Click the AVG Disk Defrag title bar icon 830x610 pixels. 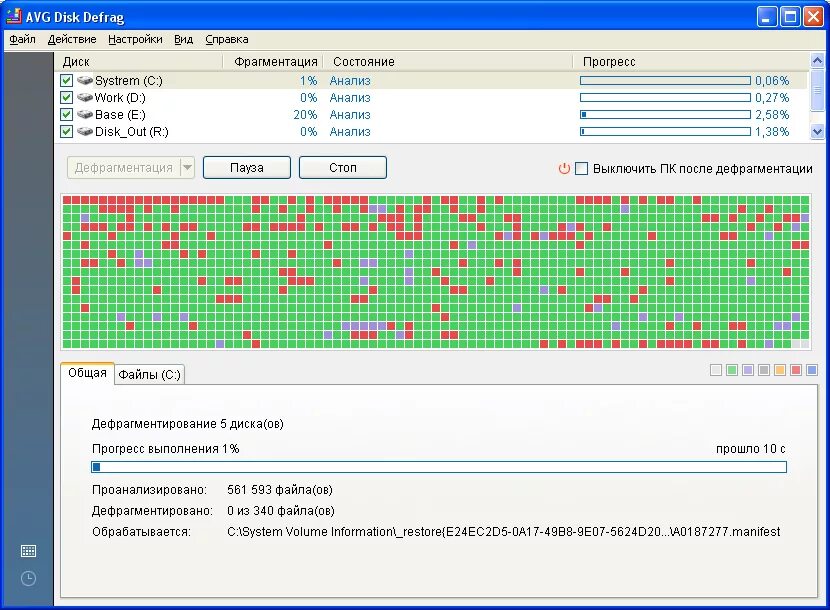(x=14, y=16)
